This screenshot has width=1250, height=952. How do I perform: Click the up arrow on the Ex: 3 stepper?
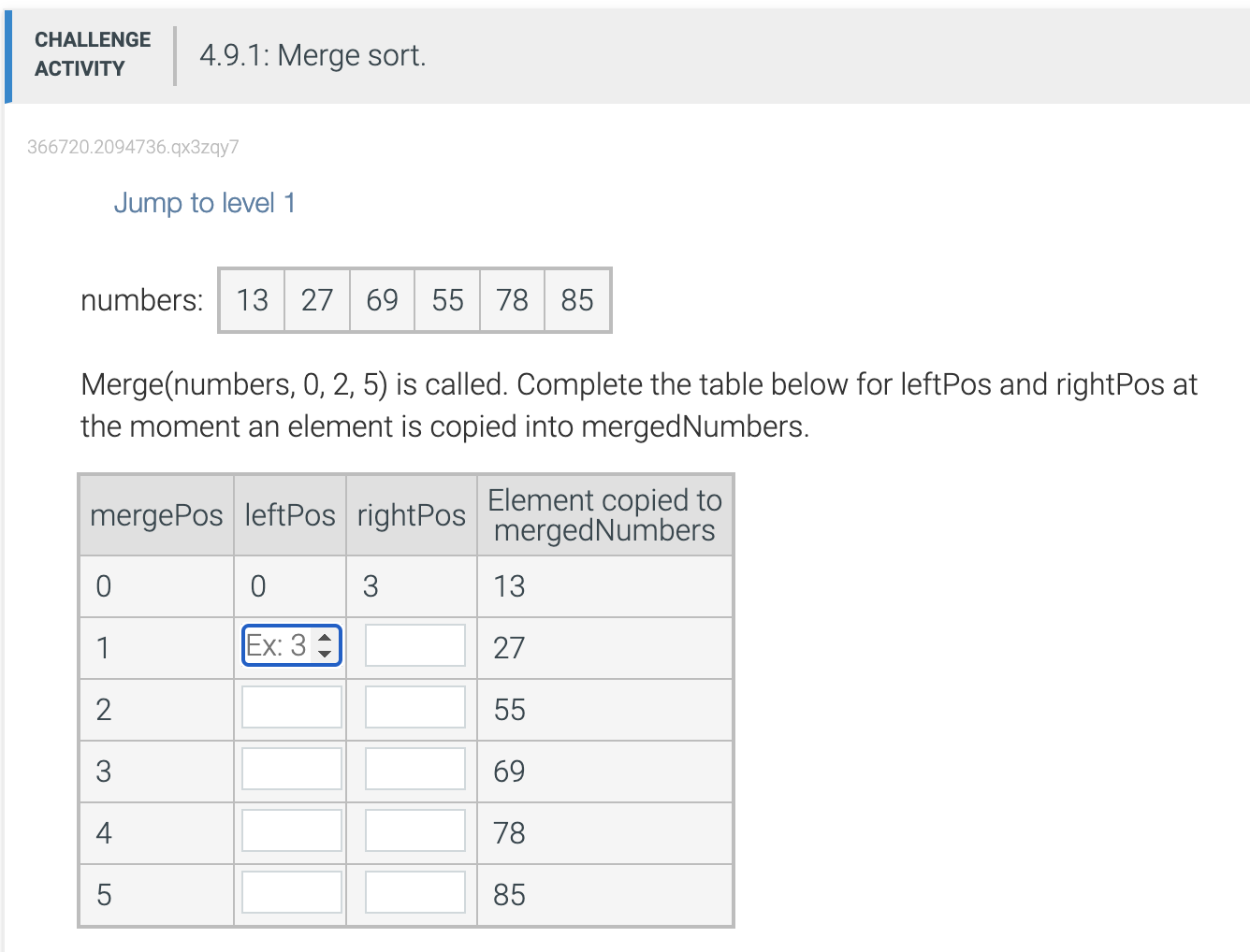(x=325, y=638)
